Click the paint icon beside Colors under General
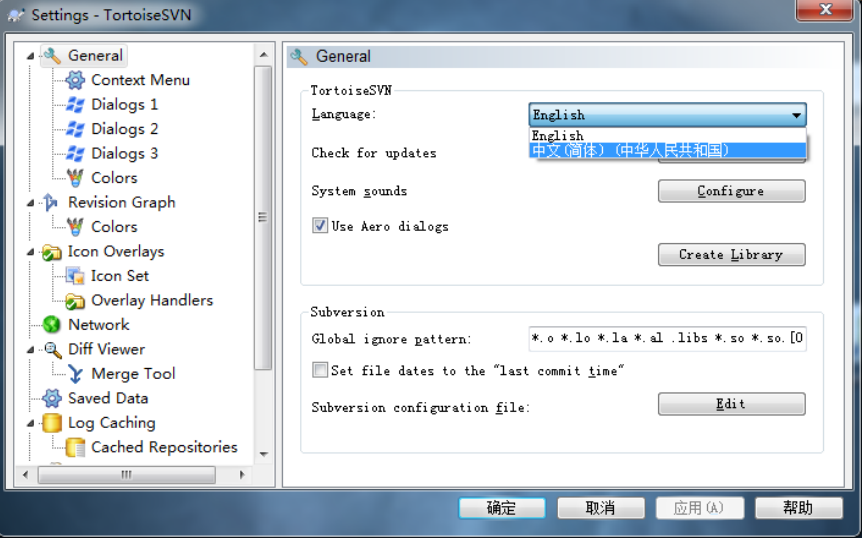 pos(75,178)
